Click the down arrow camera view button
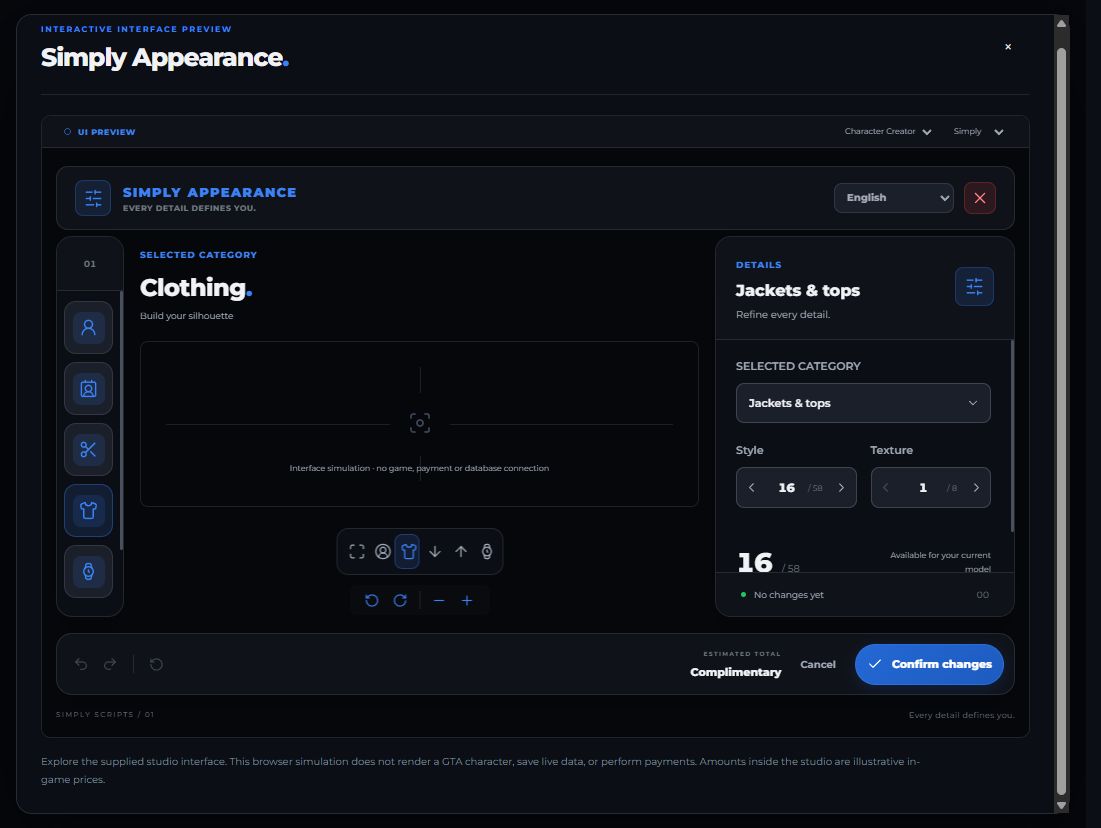The image size is (1101, 828). point(435,551)
